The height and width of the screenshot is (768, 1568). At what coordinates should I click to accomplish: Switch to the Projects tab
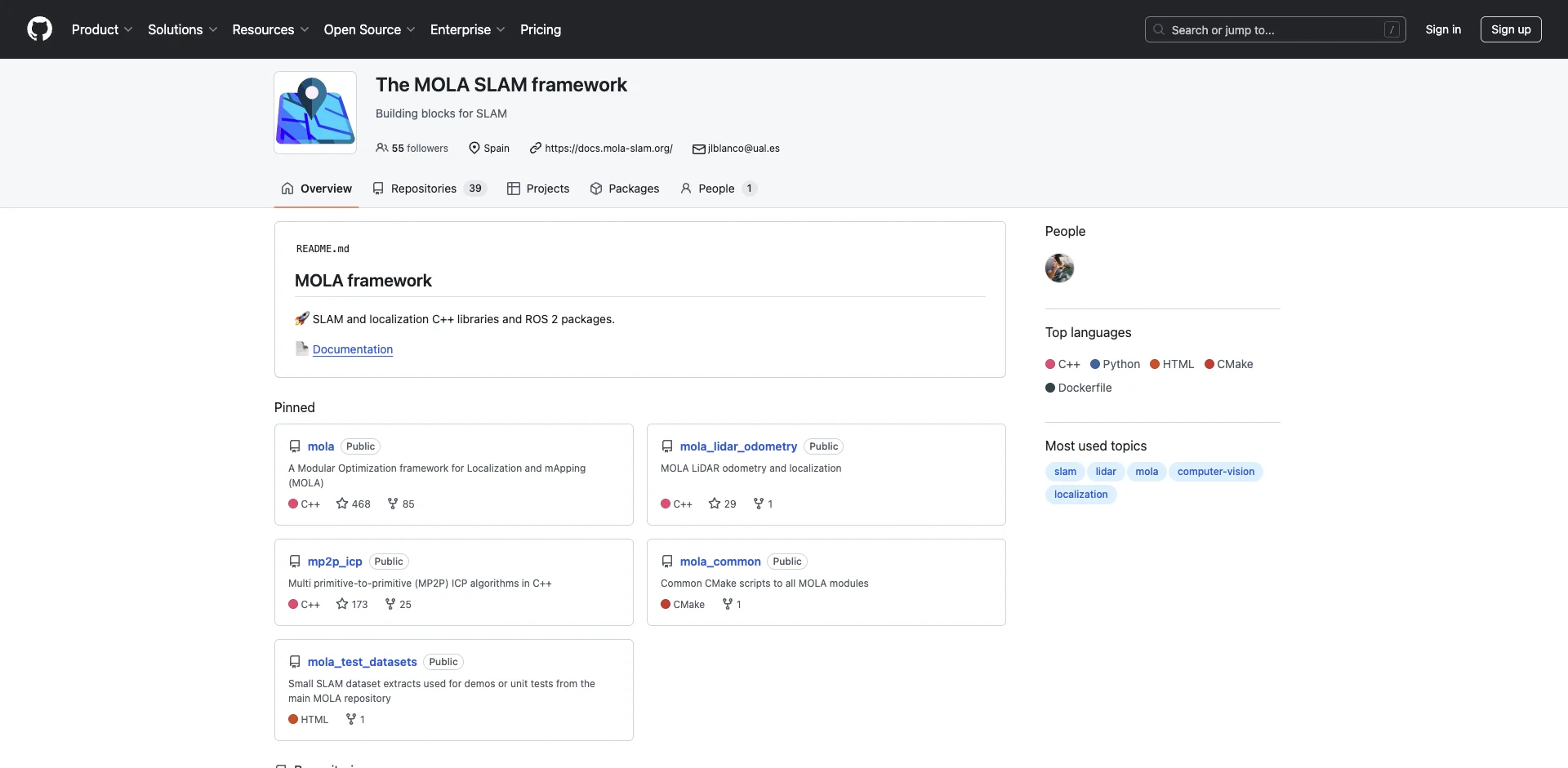tap(538, 189)
